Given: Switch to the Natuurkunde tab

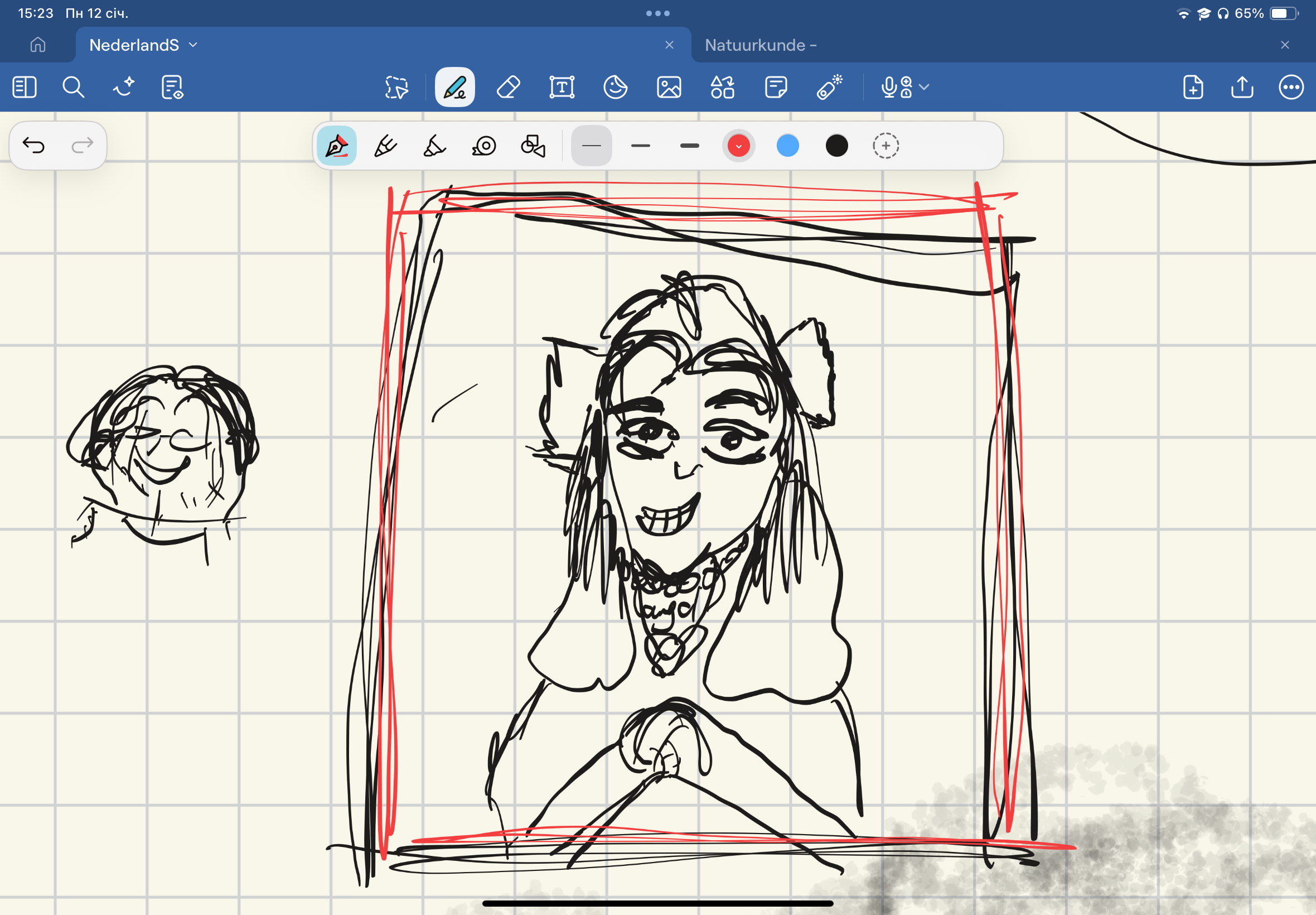Looking at the screenshot, I should click(759, 45).
